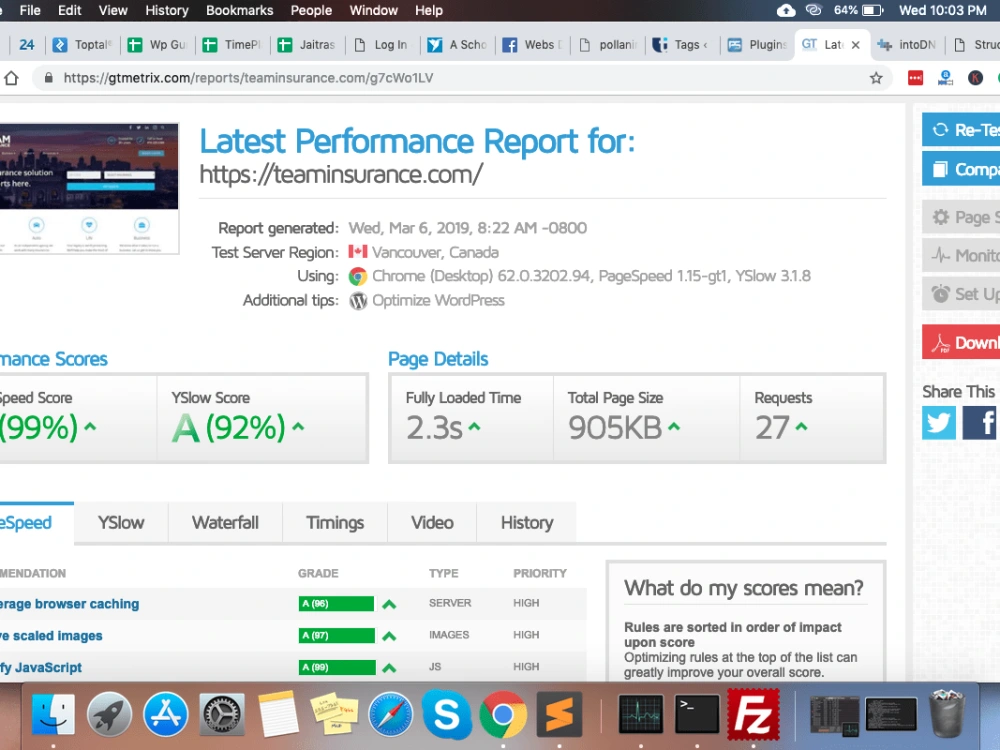The height and width of the screenshot is (750, 1000).
Task: Open the File menu
Action: tap(30, 10)
